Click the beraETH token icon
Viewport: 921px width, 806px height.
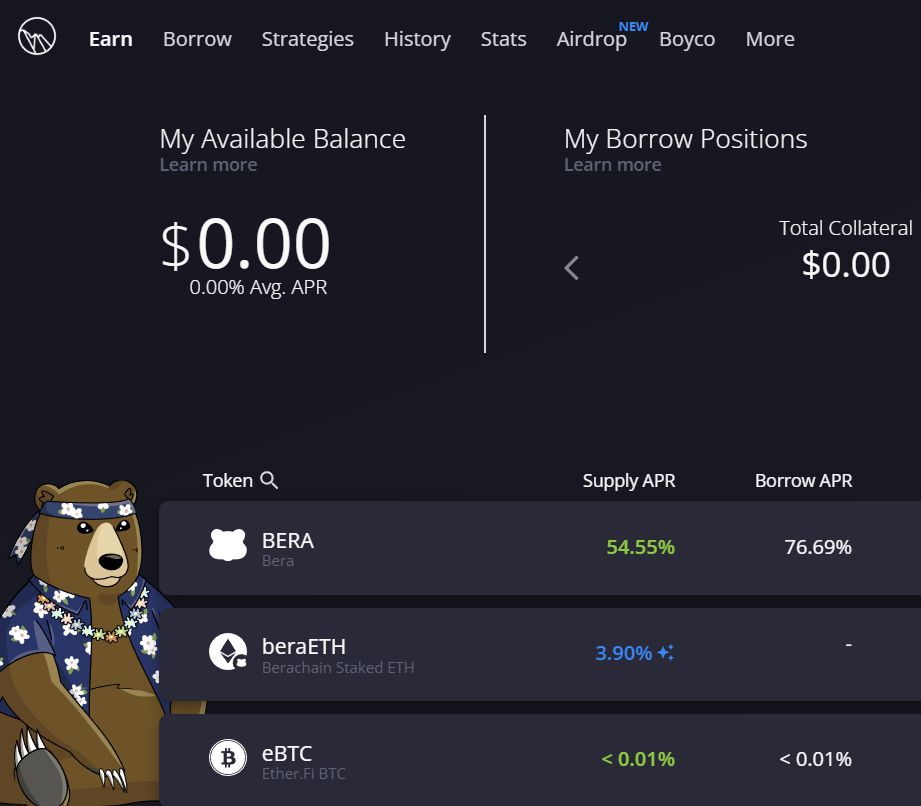coord(228,652)
